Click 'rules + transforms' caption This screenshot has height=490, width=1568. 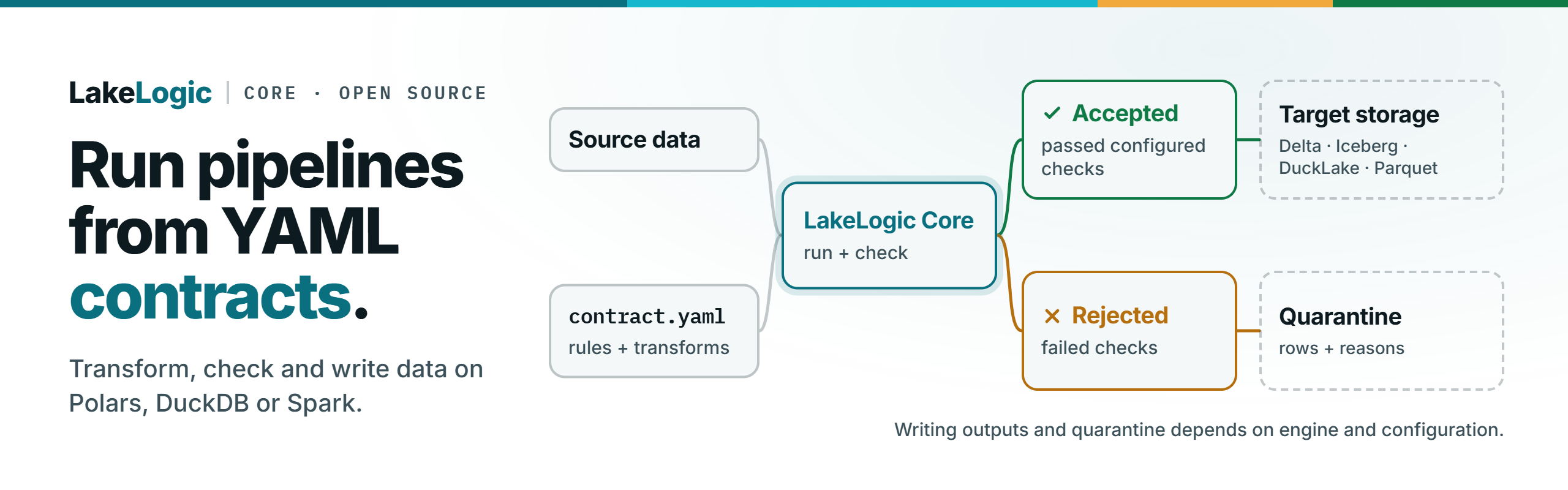point(649,348)
